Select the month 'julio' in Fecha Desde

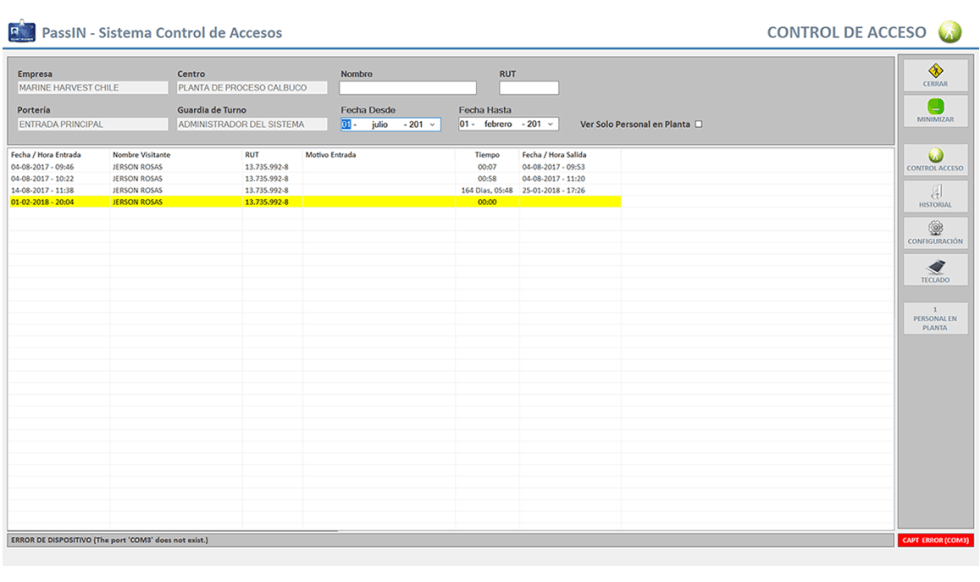click(380, 125)
